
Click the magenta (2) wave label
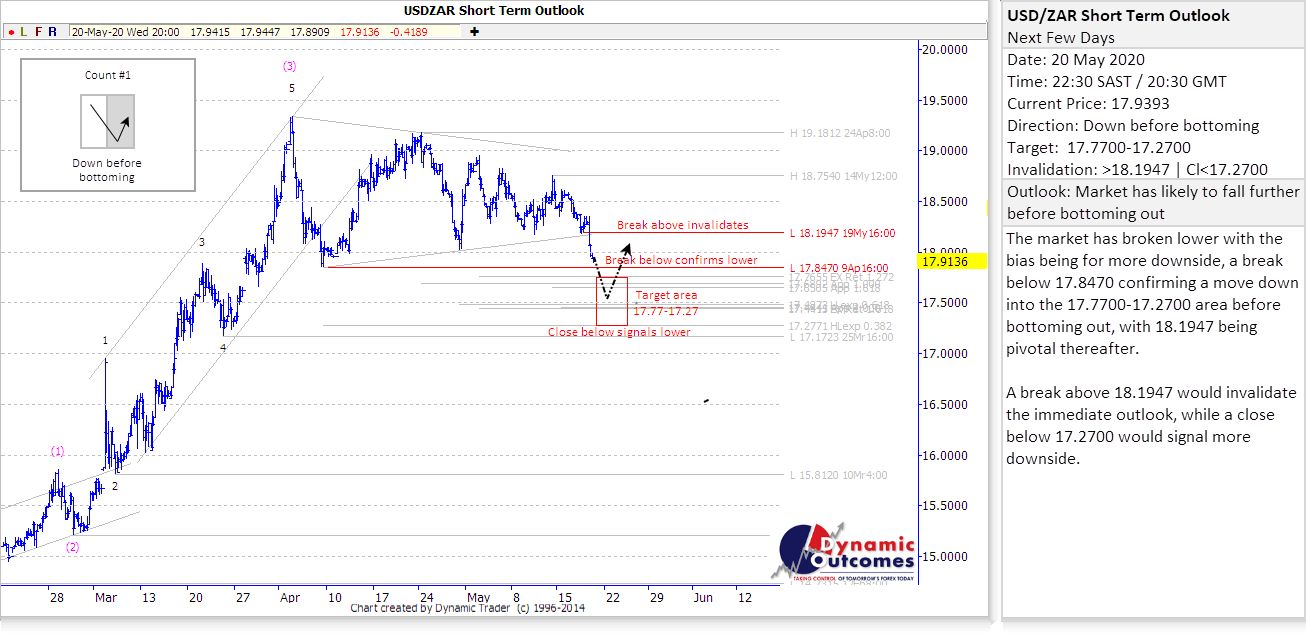[73, 547]
